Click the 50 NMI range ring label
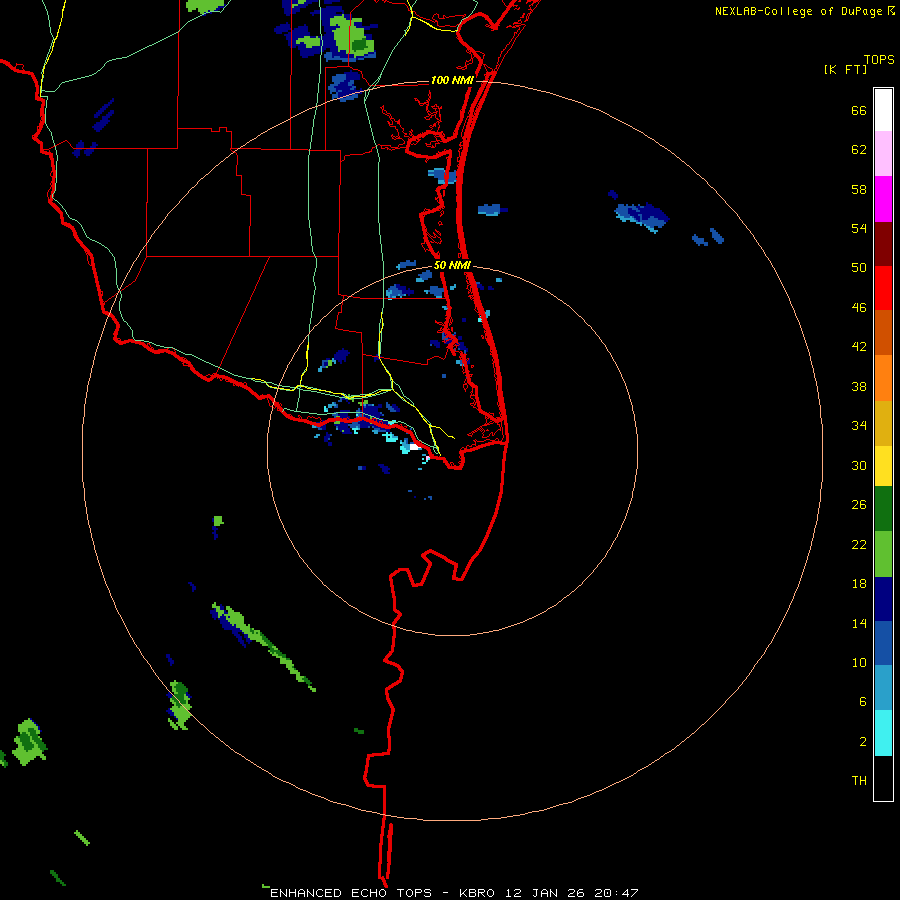 pos(452,265)
